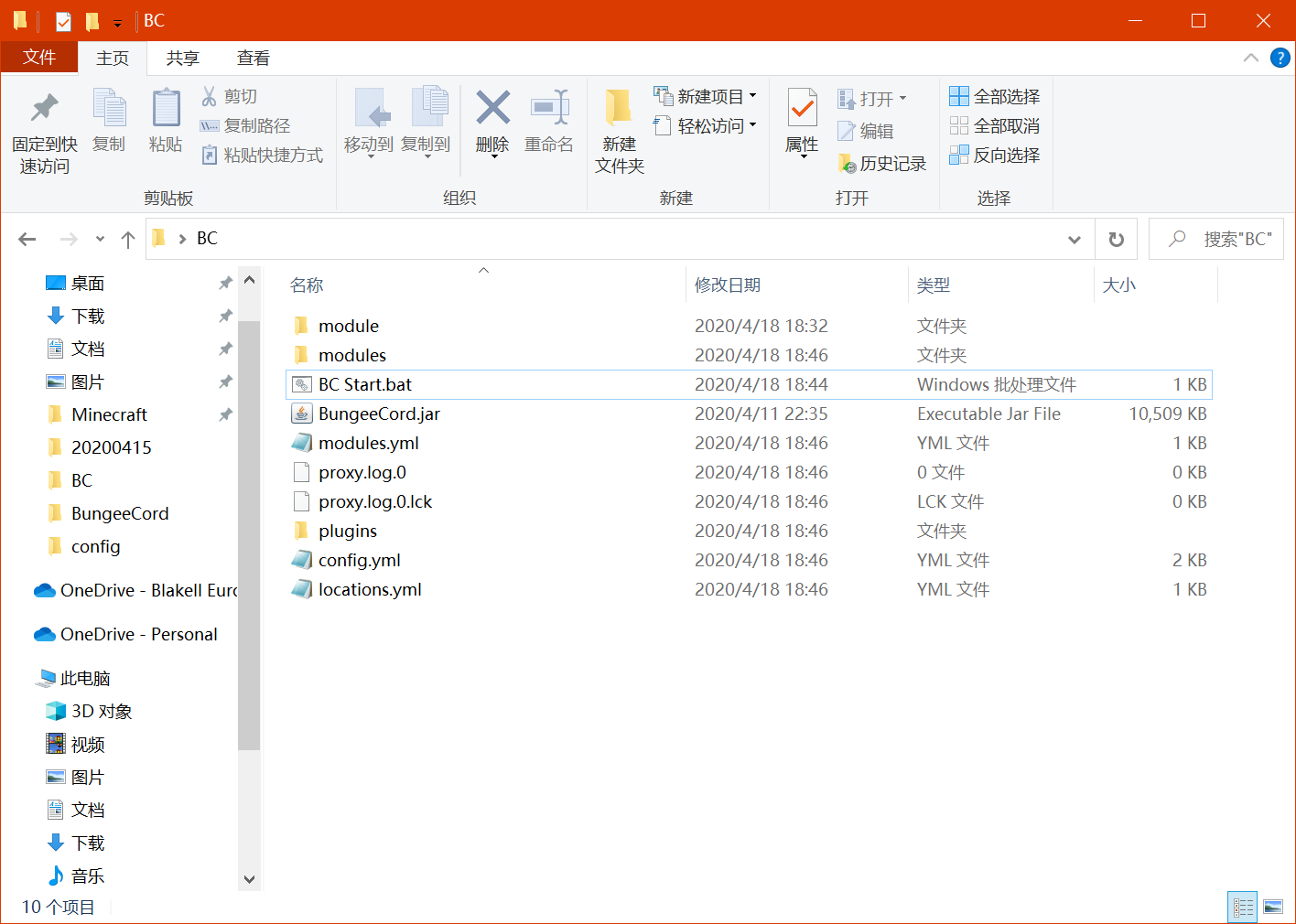Choose Paste shortcut (粘贴快捷方式)
Viewport: 1296px width, 924px height.
(262, 155)
